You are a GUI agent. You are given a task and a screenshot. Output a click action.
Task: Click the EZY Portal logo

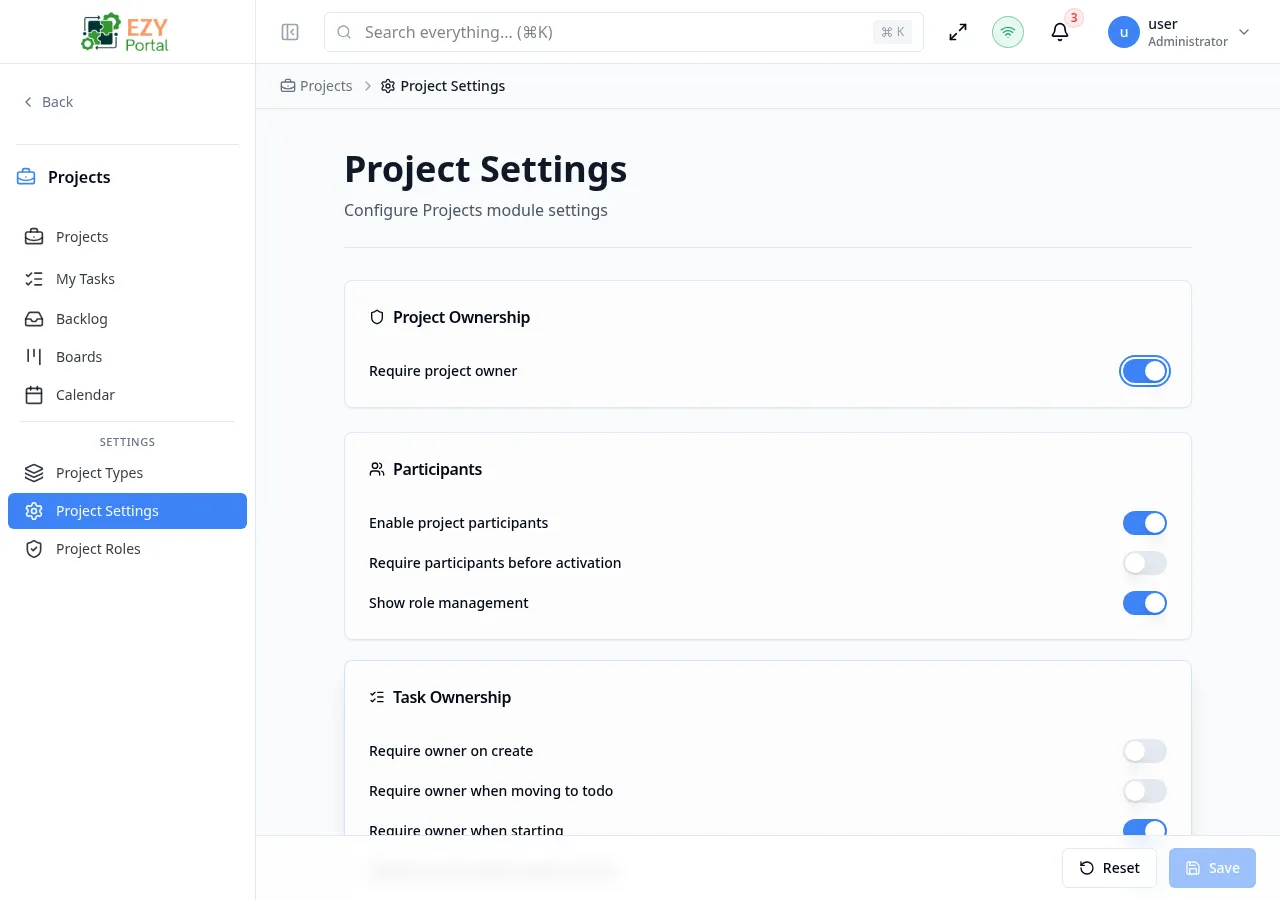tap(126, 32)
